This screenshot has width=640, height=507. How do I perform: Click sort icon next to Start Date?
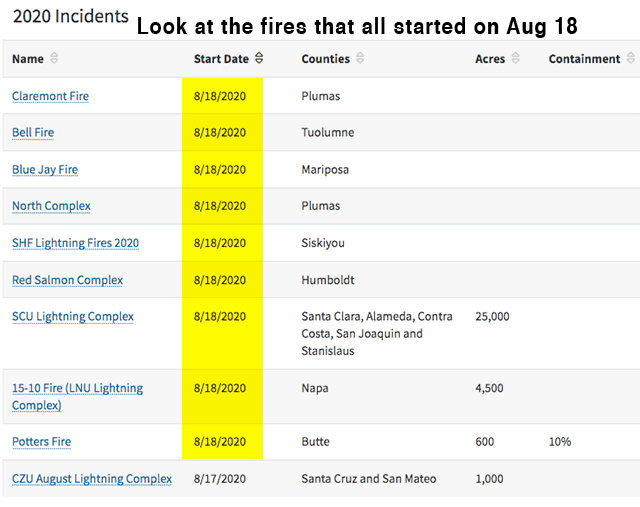tap(259, 59)
